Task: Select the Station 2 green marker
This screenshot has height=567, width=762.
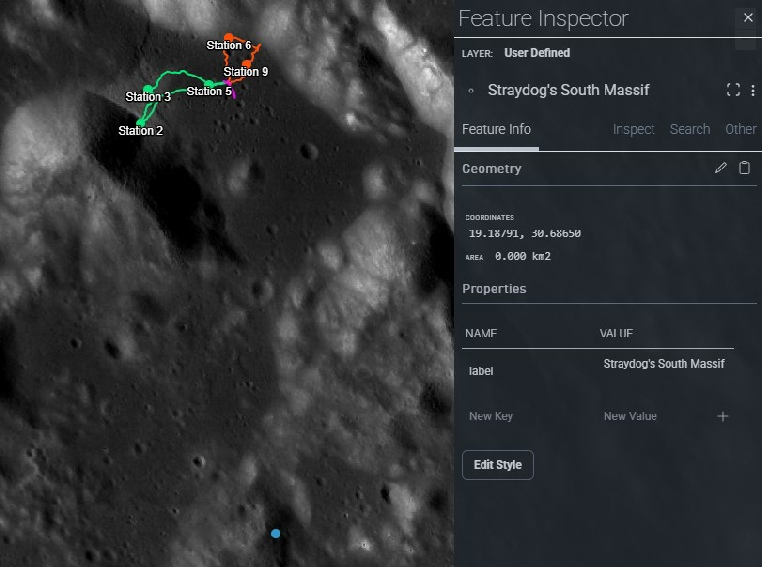Action: [x=140, y=122]
